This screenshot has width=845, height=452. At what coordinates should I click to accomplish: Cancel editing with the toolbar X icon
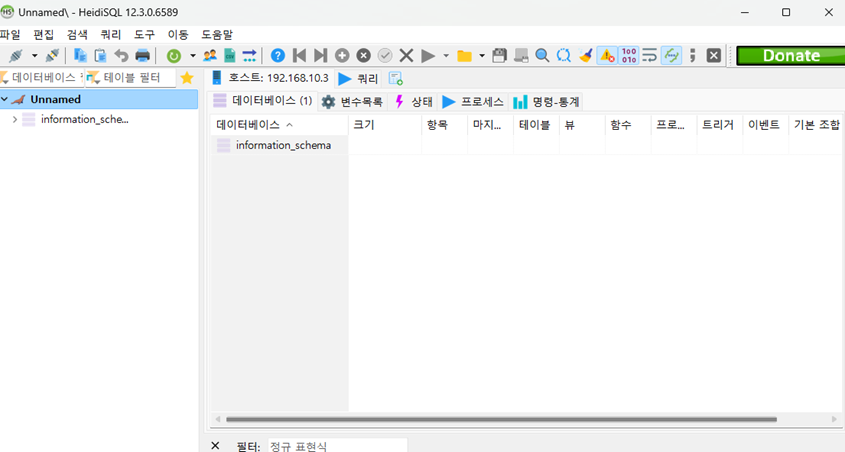pos(406,55)
